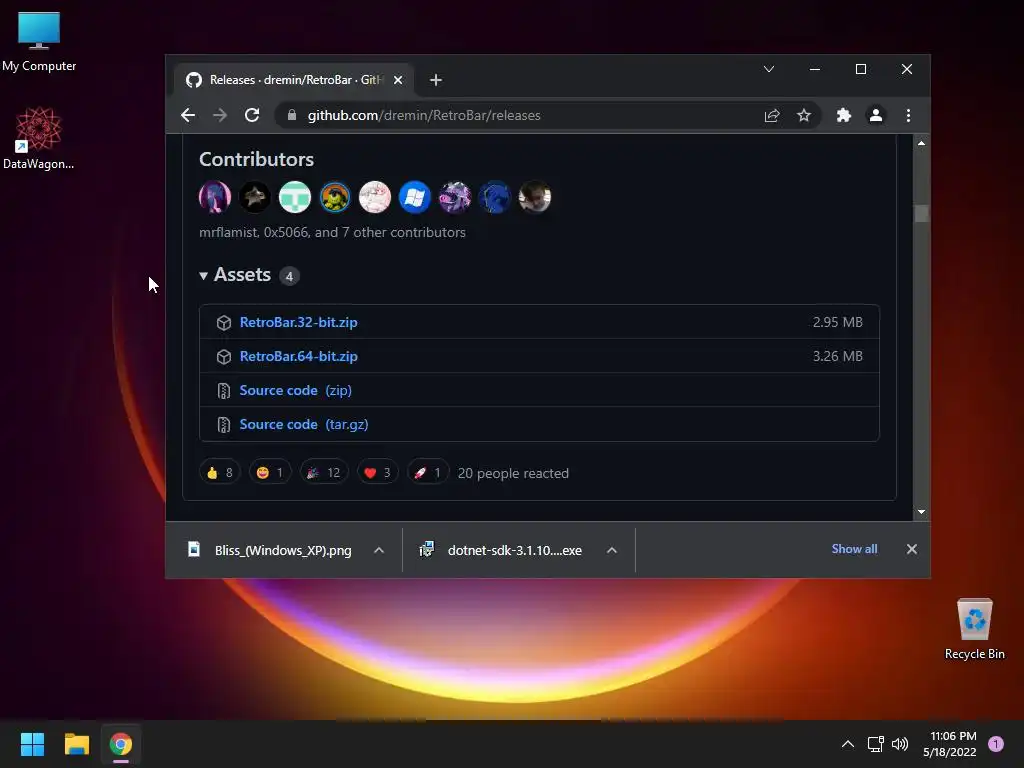Click the black star contributor avatar
The height and width of the screenshot is (768, 1024).
255,197
